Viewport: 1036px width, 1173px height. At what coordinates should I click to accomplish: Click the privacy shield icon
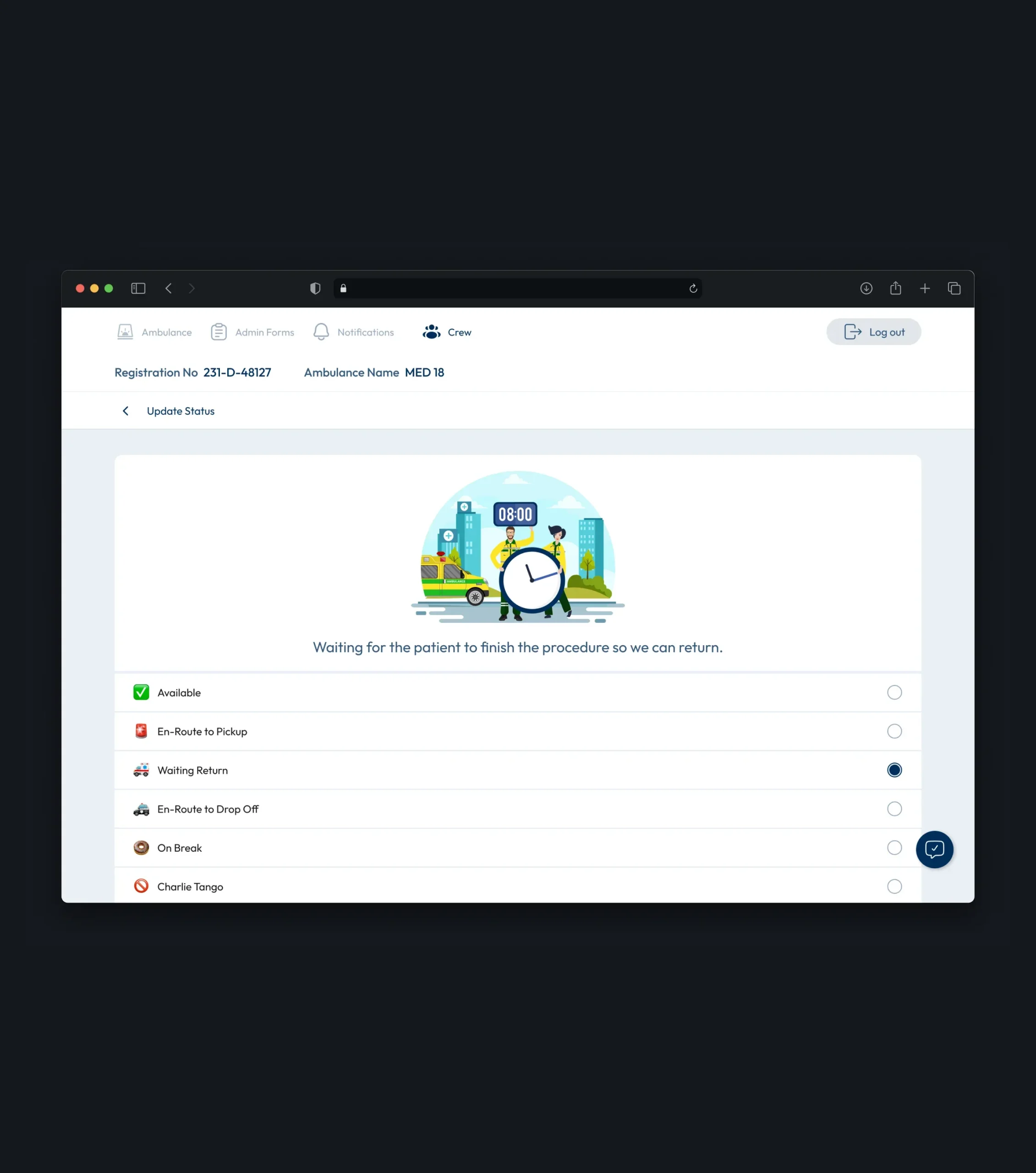point(315,289)
